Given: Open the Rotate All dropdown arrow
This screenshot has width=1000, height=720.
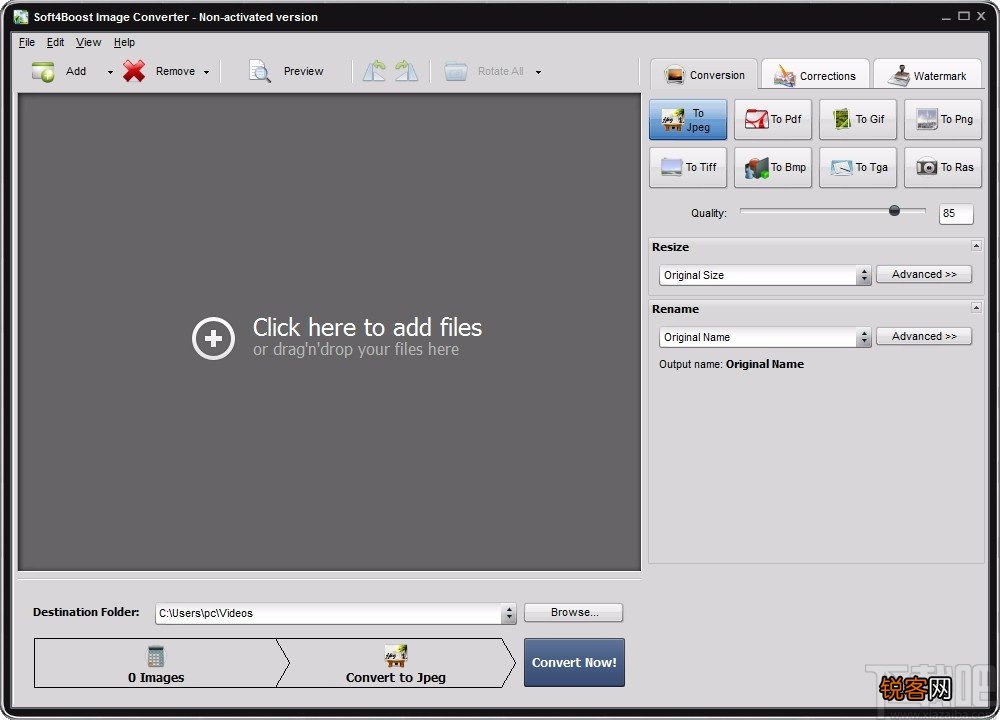Looking at the screenshot, I should click(538, 72).
